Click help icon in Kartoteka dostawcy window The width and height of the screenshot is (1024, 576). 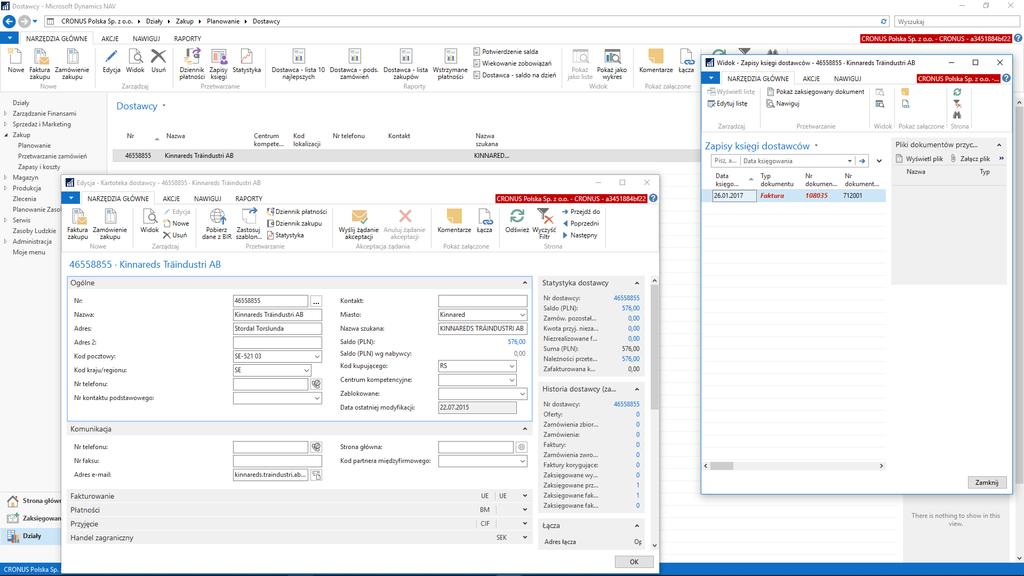click(653, 199)
